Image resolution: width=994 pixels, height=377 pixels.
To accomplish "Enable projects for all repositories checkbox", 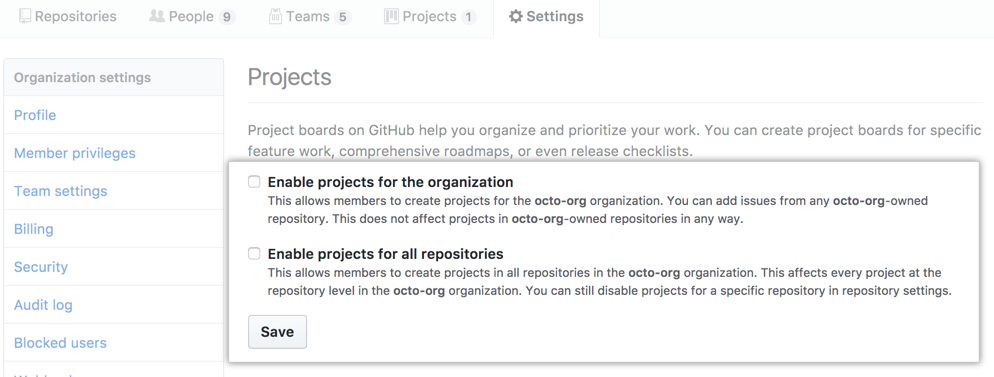I will [x=254, y=254].
